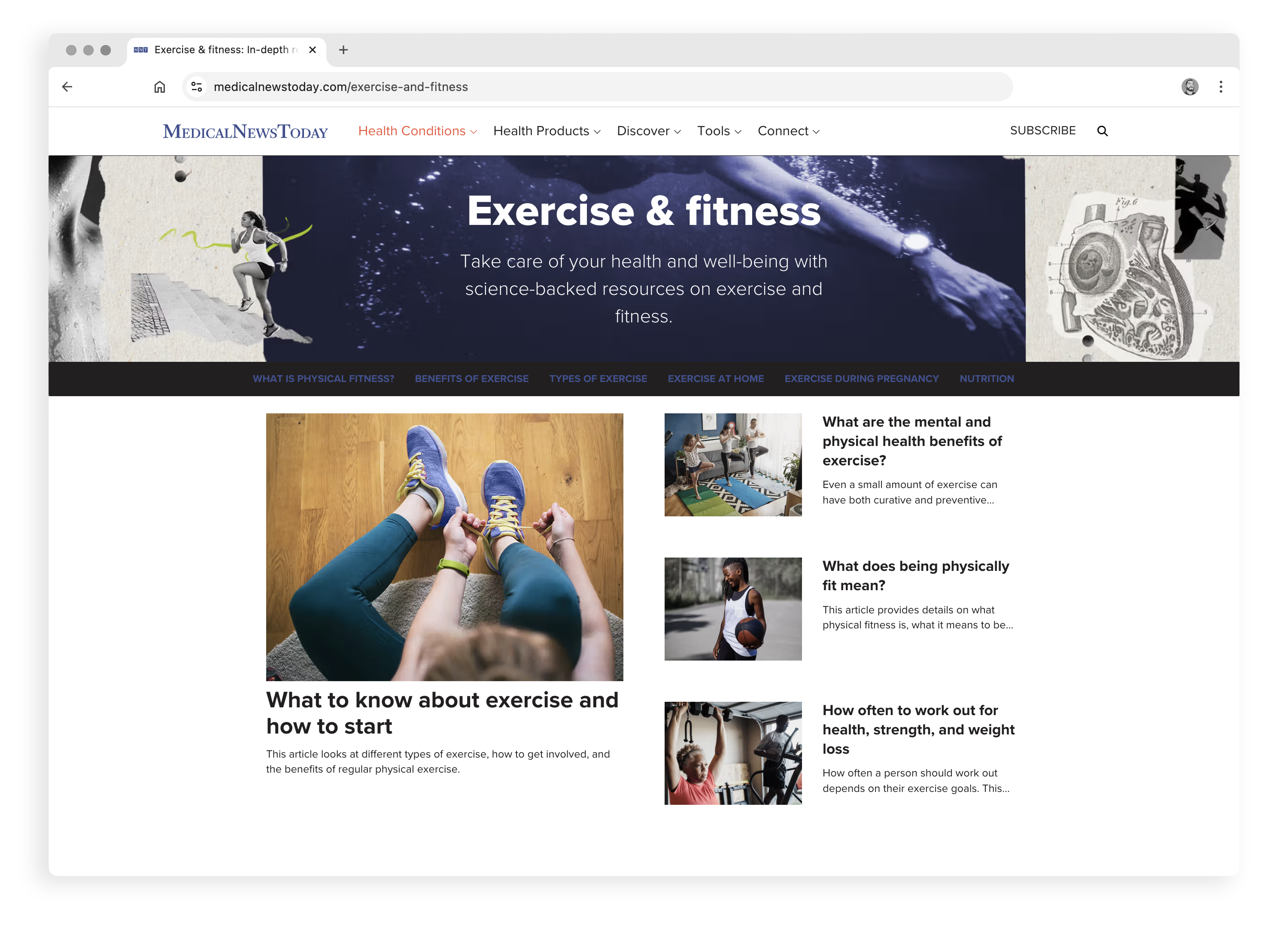The width and height of the screenshot is (1288, 940).
Task: Close the Exercise & fitness tab
Action: click(x=313, y=50)
